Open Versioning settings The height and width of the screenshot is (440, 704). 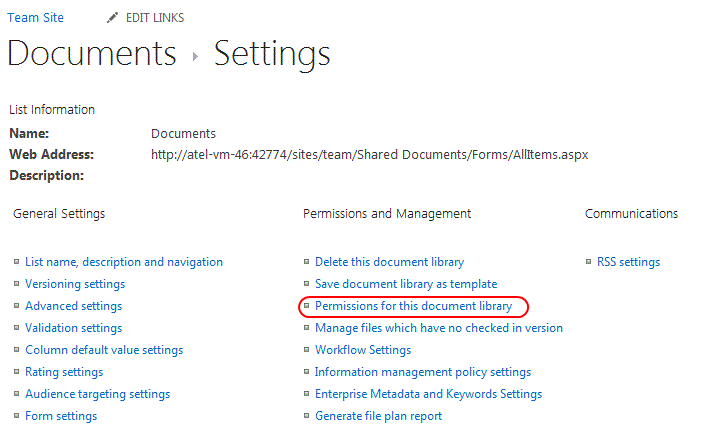tap(75, 284)
